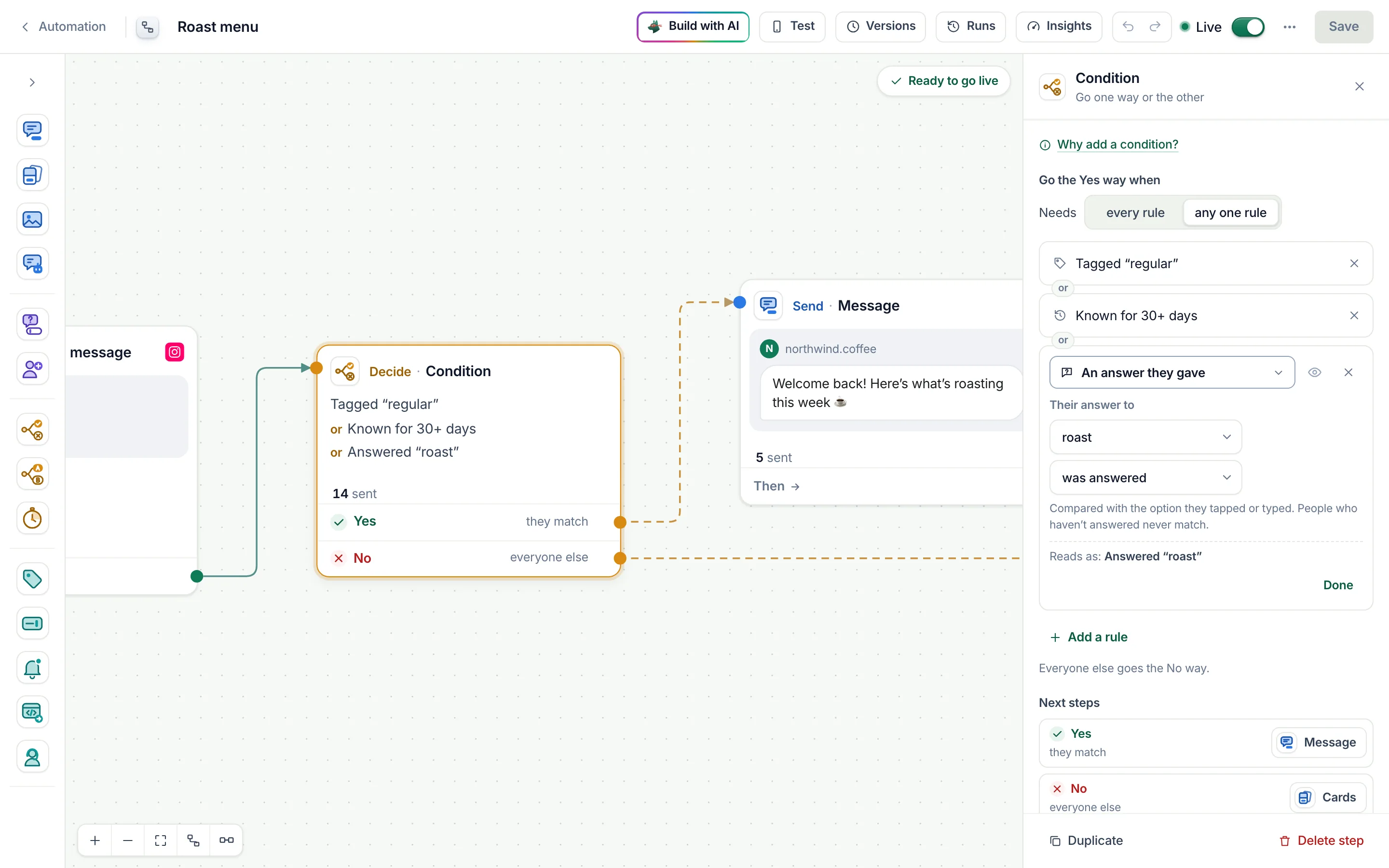Add the condition step icon in sidebar
The height and width of the screenshot is (868, 1389).
point(32,429)
